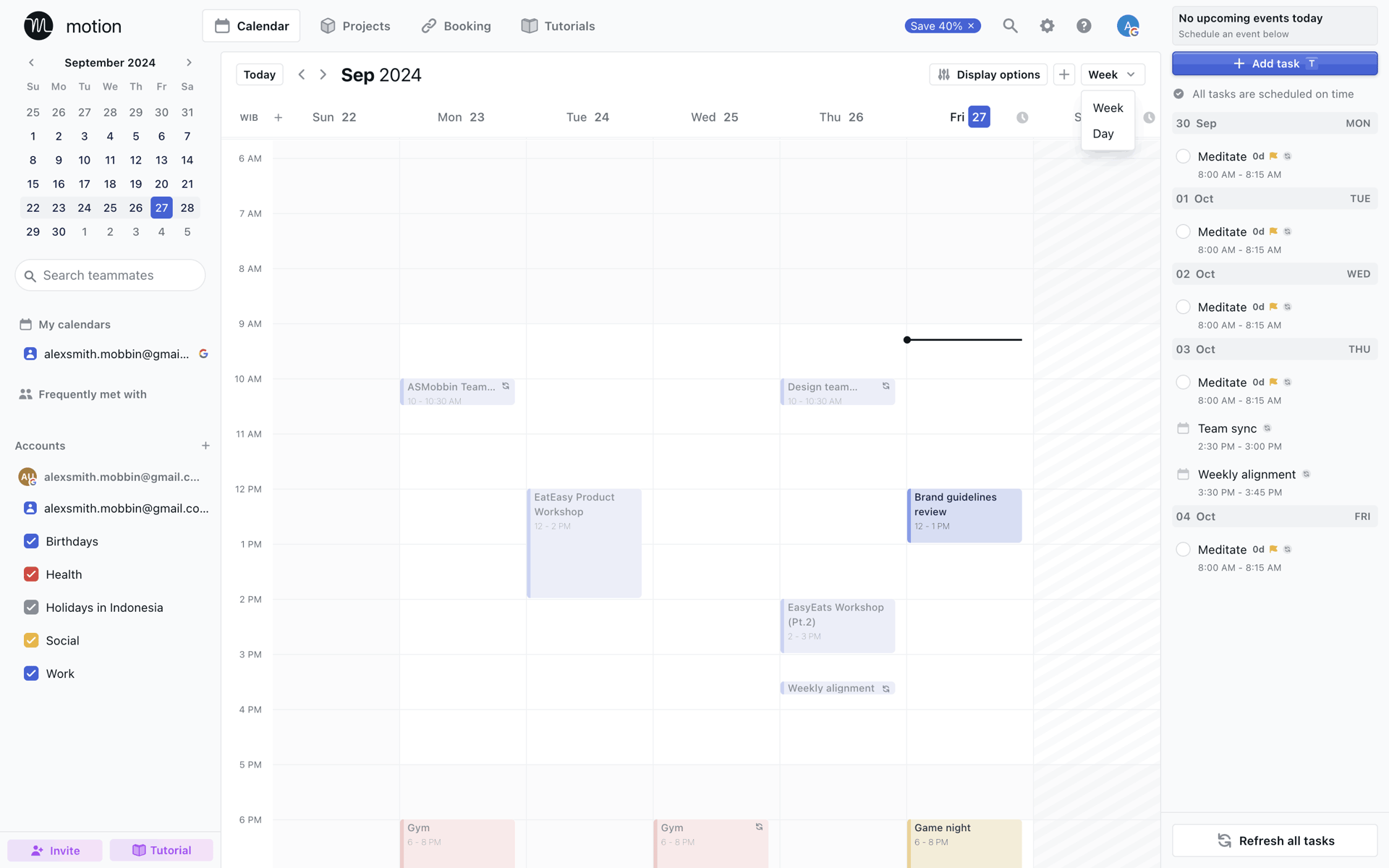Go to previous month in mini calendar
The width and height of the screenshot is (1389, 868).
[32, 63]
